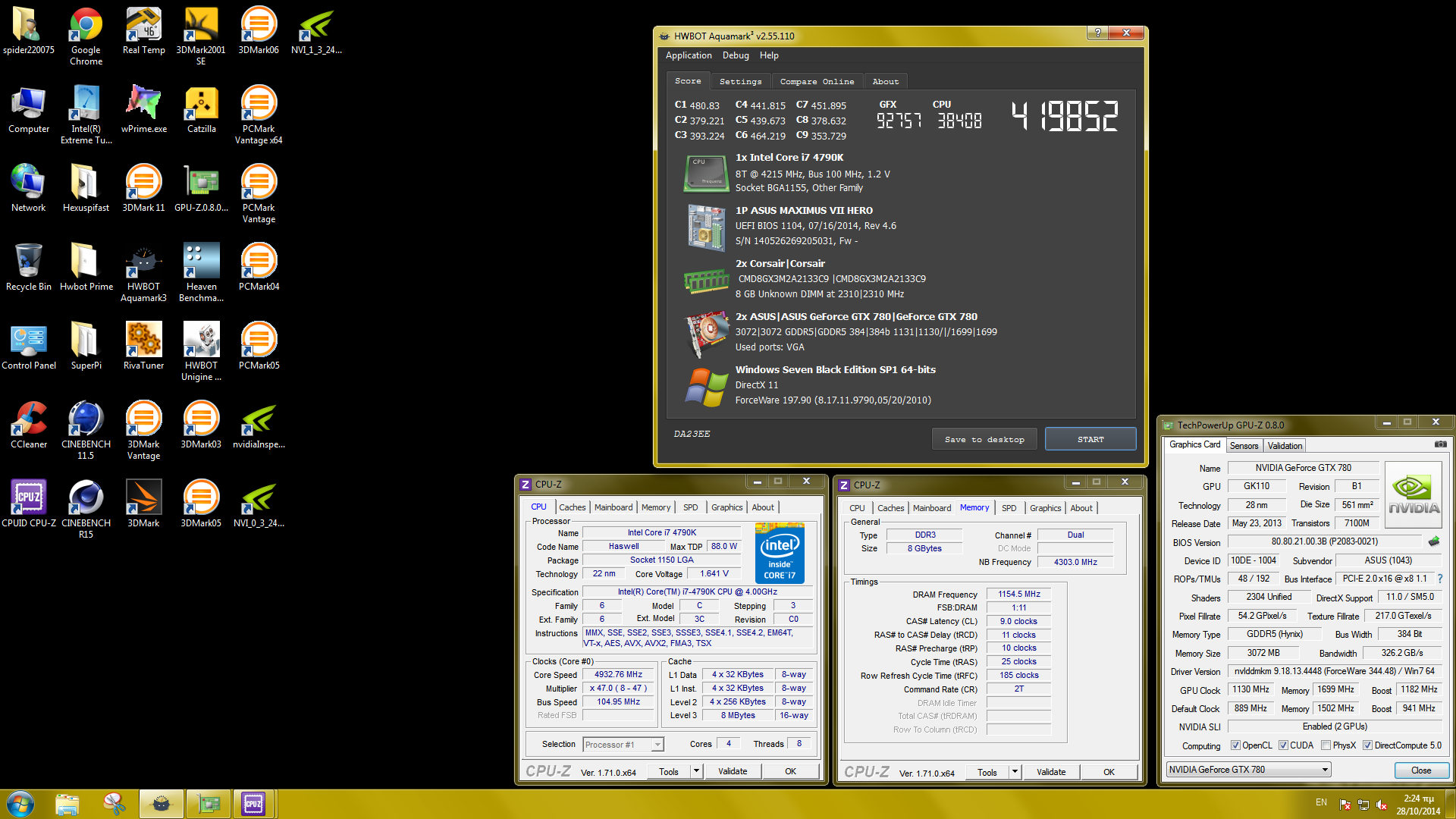Click GPU-Z screenshot camera icon
The width and height of the screenshot is (1456, 819).
[x=1440, y=444]
